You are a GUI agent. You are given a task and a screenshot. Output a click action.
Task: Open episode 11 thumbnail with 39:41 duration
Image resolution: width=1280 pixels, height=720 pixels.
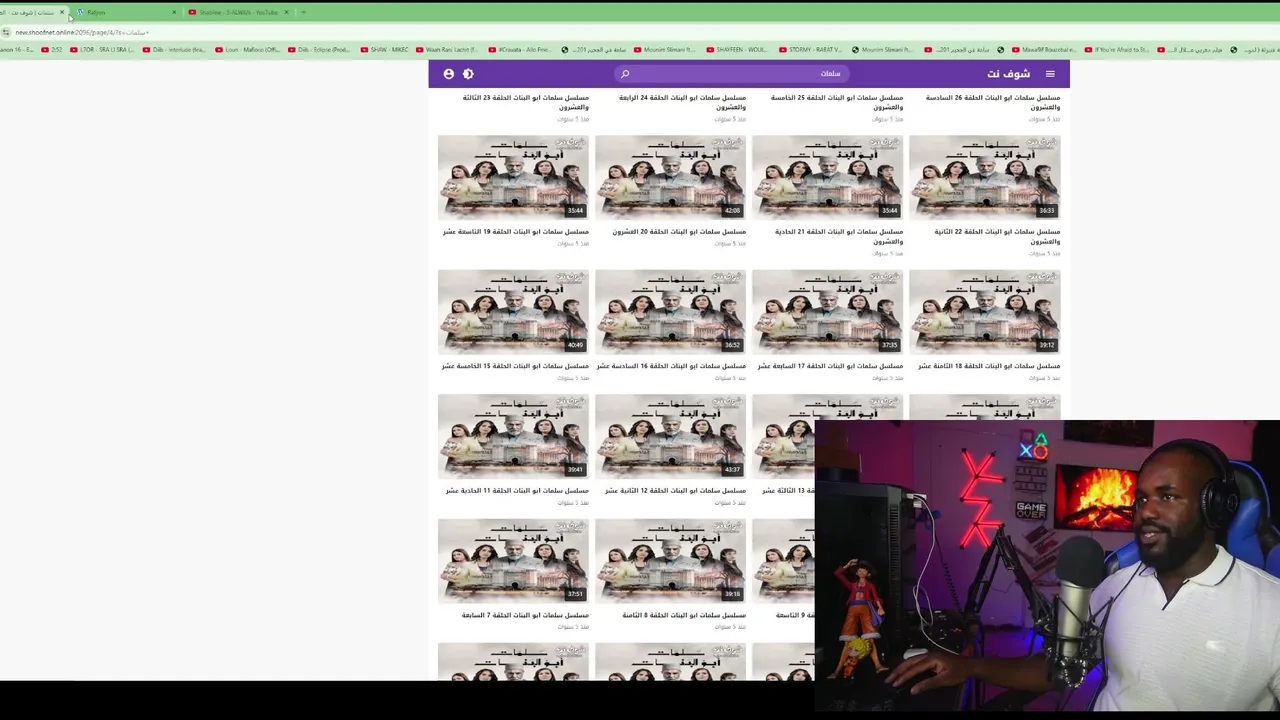point(513,436)
